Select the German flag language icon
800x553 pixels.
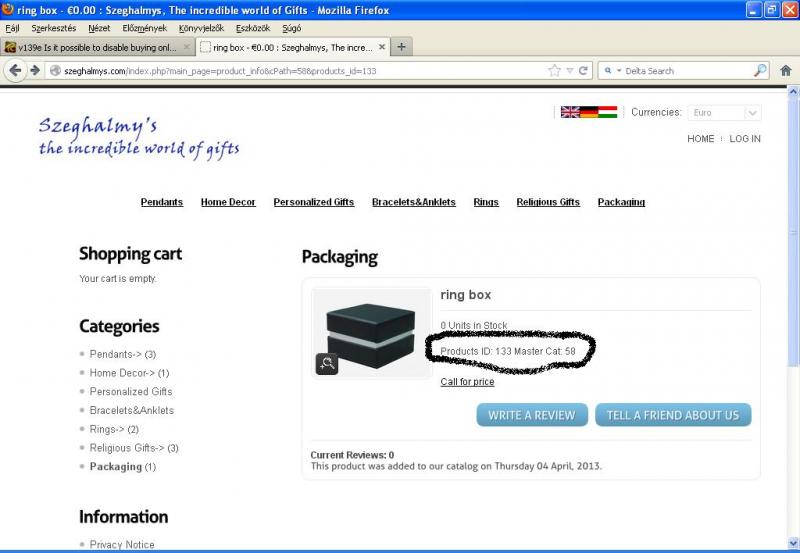tap(589, 112)
